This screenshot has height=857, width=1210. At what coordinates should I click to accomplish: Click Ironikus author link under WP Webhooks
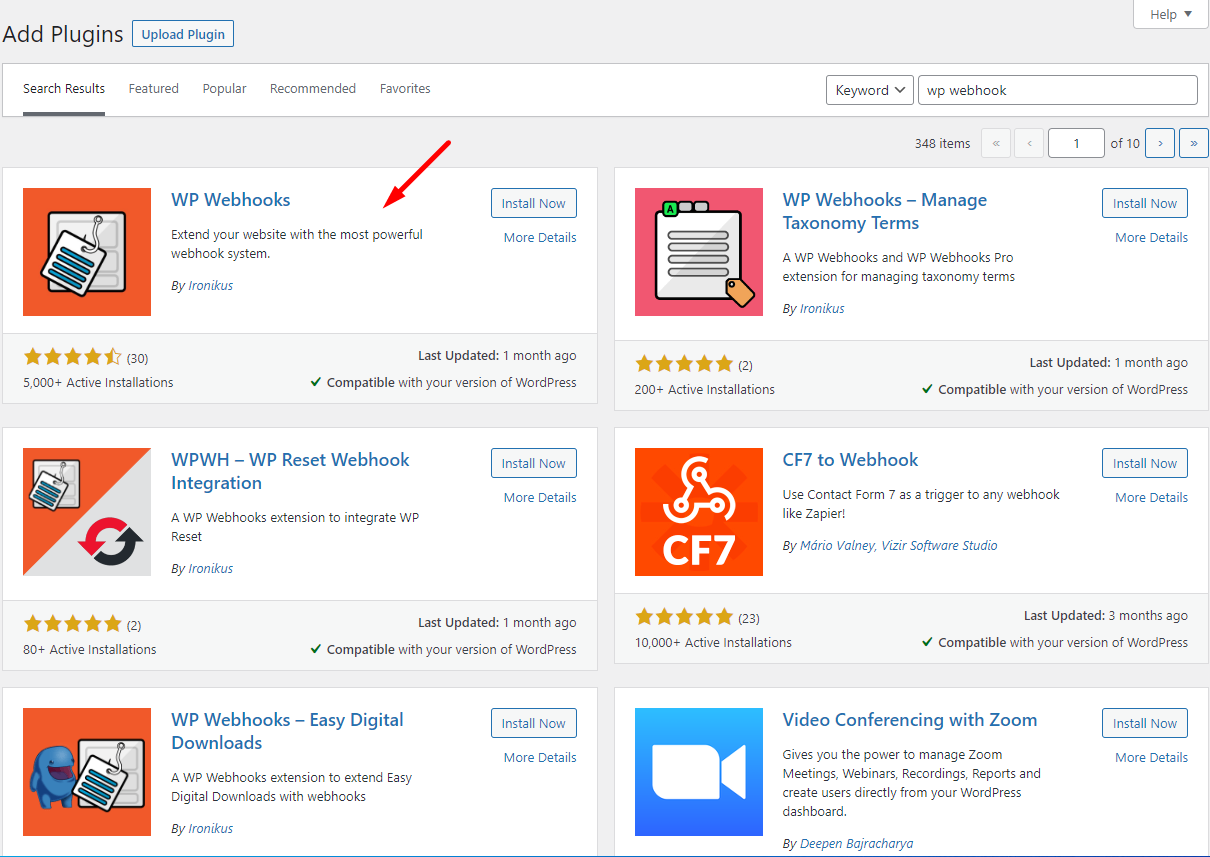coord(210,286)
